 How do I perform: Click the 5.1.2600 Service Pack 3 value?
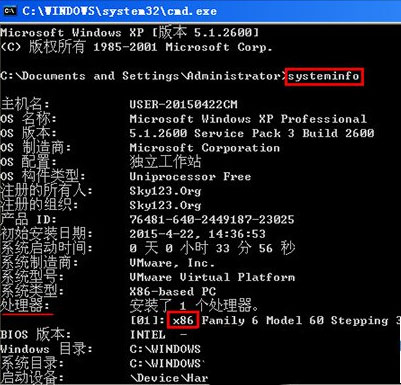click(252, 133)
